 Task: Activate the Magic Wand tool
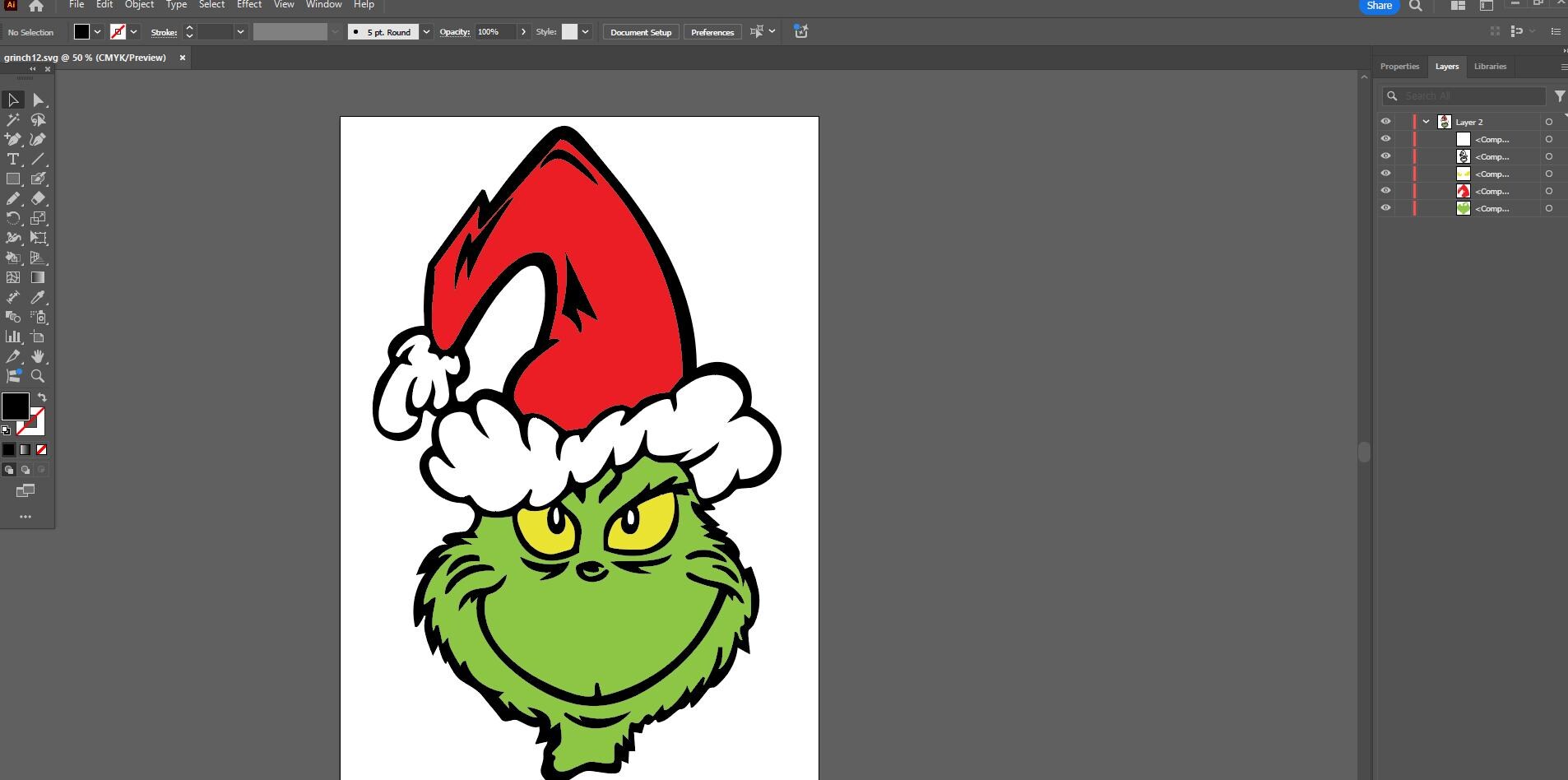click(12, 119)
